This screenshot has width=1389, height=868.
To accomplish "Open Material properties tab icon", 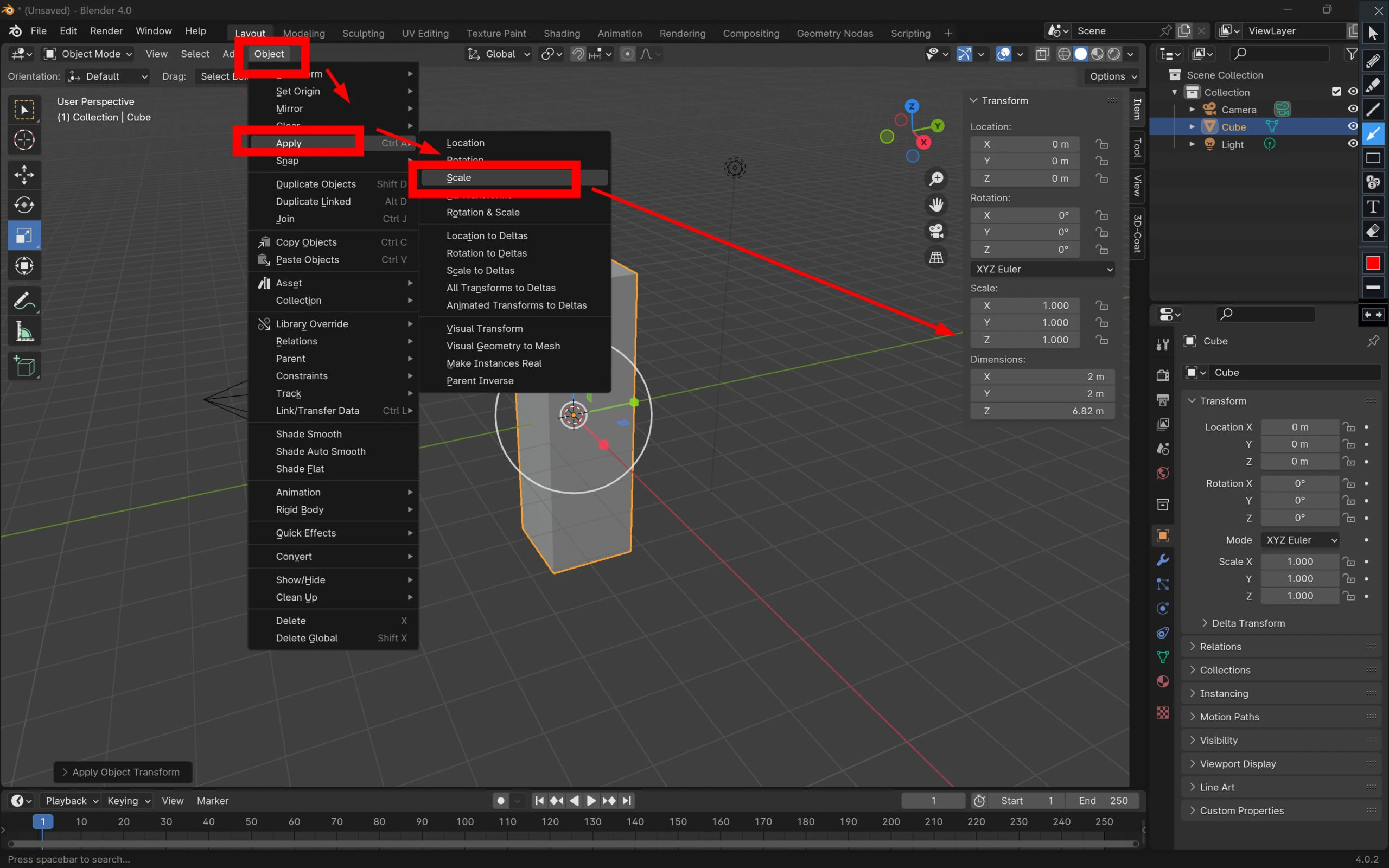I will pyautogui.click(x=1163, y=681).
